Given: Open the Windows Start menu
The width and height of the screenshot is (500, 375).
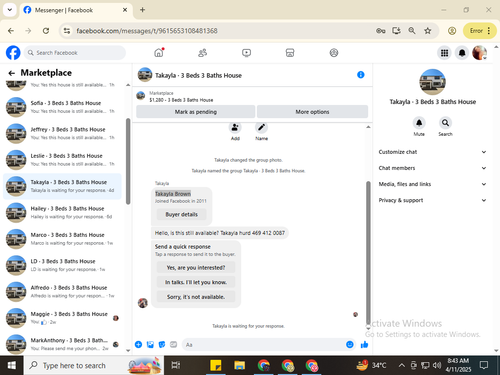Looking at the screenshot, I should (12, 366).
